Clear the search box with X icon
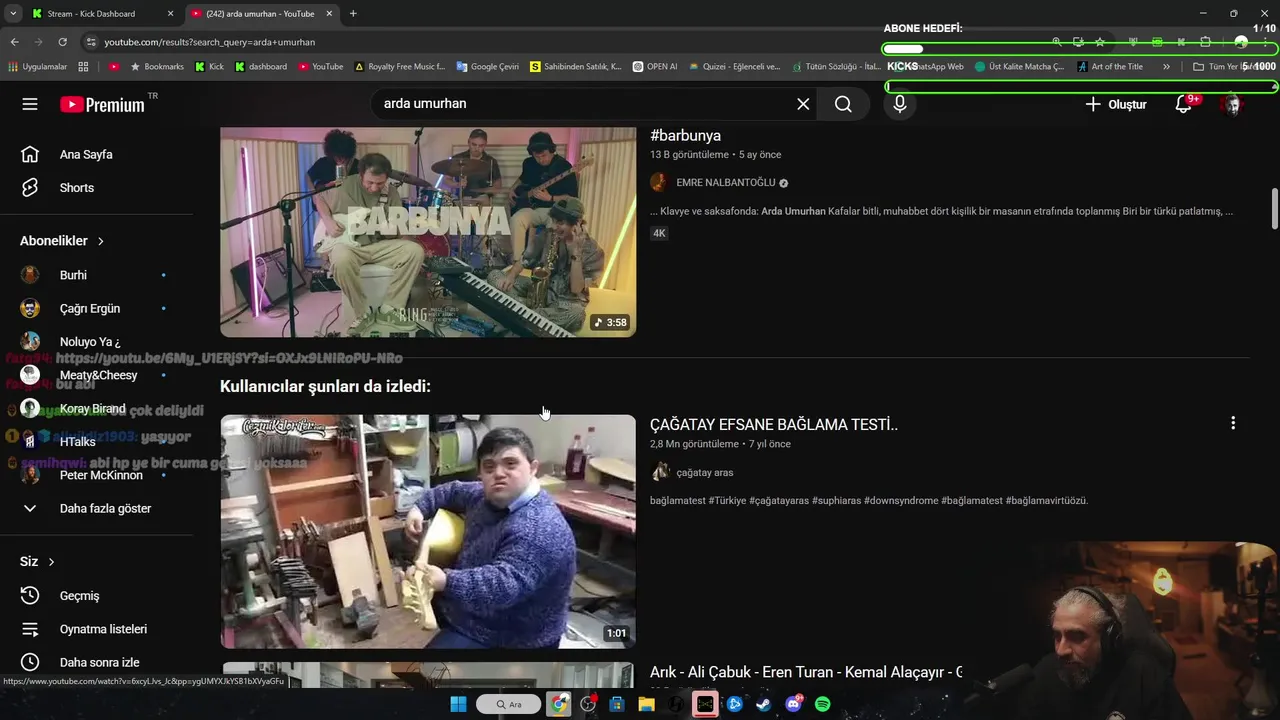 (803, 104)
